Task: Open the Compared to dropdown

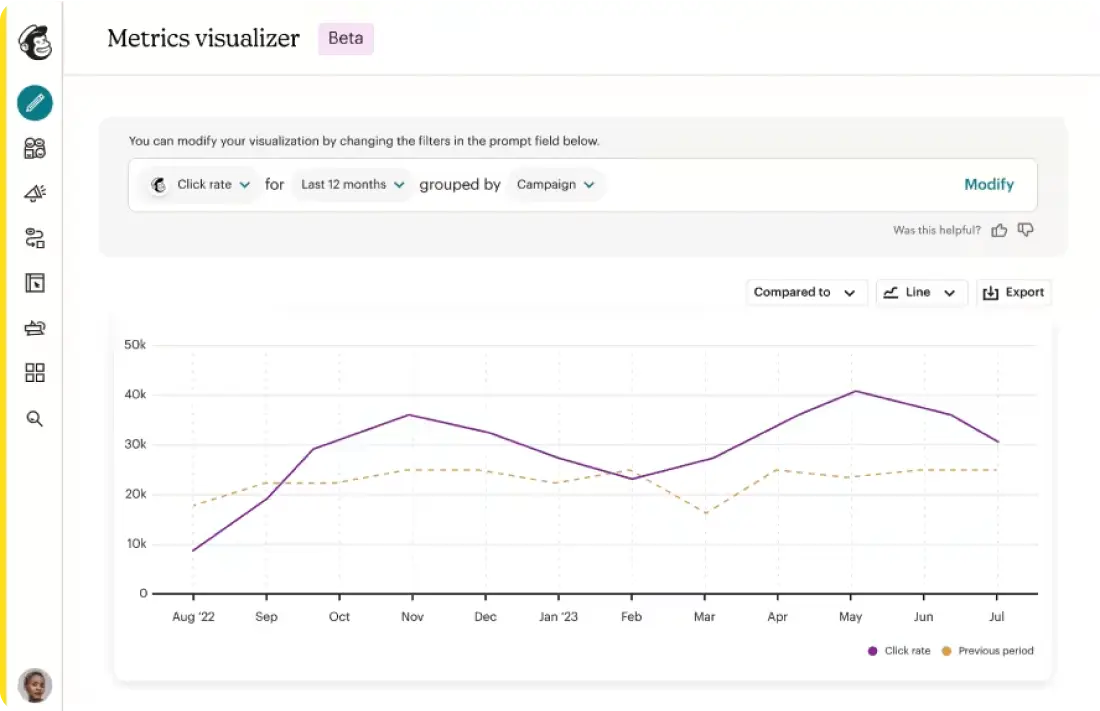Action: [x=805, y=293]
